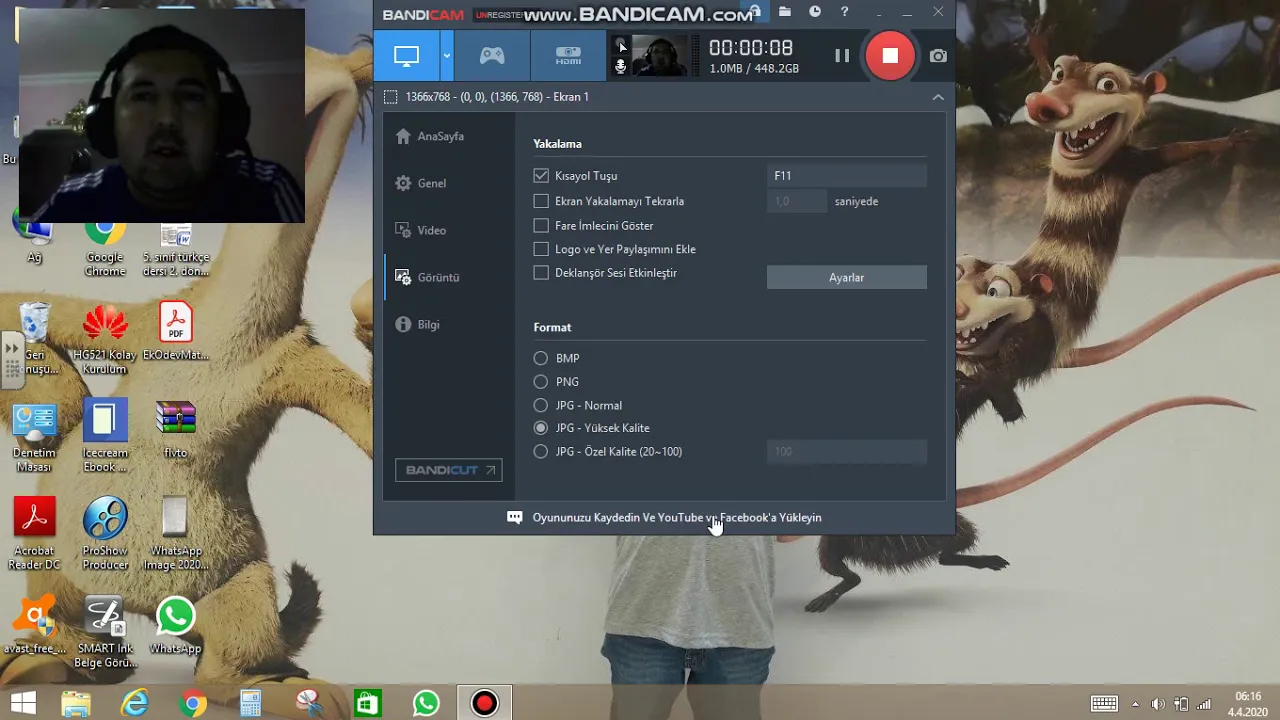This screenshot has height=720, width=1280.
Task: Toggle the Kısayol Tuşu checkbox
Action: [x=541, y=175]
